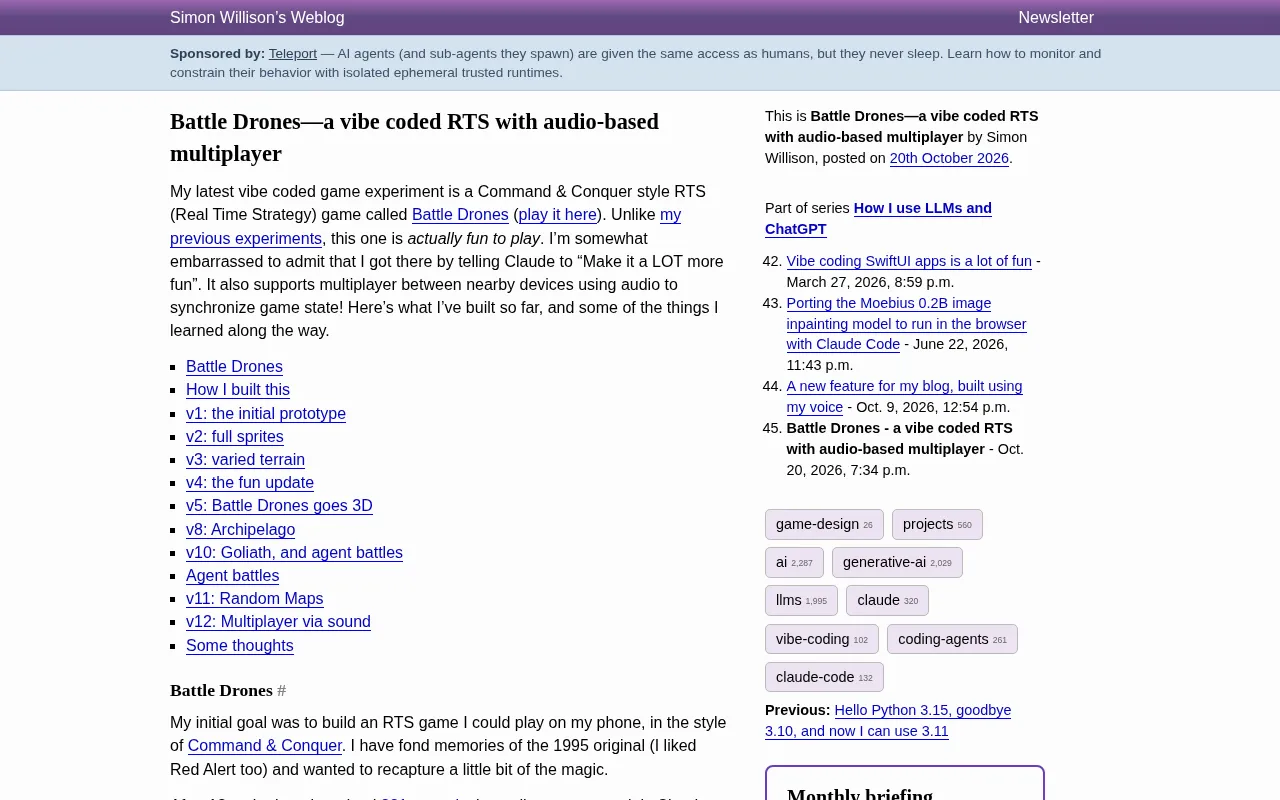Go to 'v8: Archipelago' section
The image size is (1280, 800).
point(241,529)
